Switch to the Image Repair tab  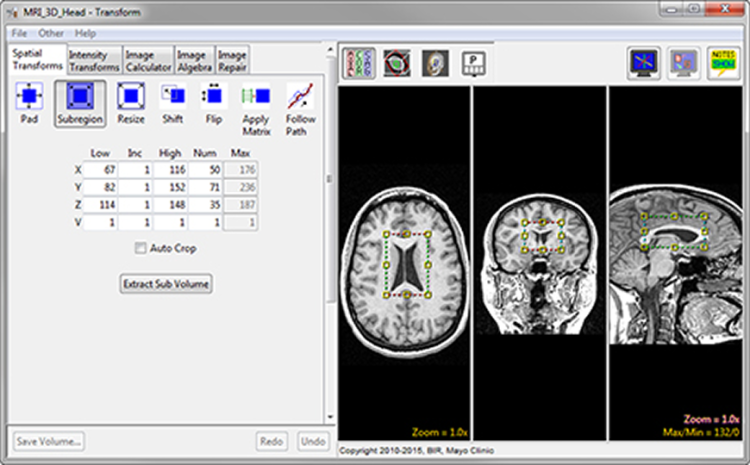[232, 60]
